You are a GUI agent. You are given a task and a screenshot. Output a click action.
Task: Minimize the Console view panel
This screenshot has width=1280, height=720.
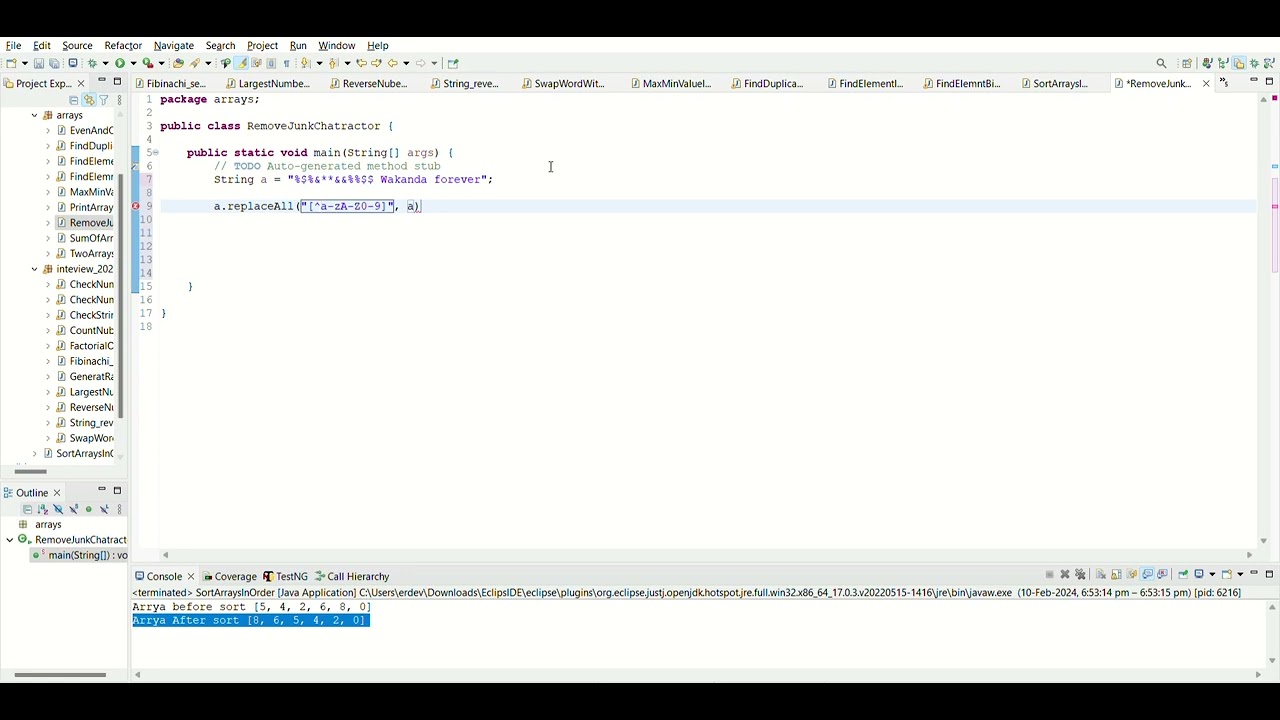point(1254,574)
